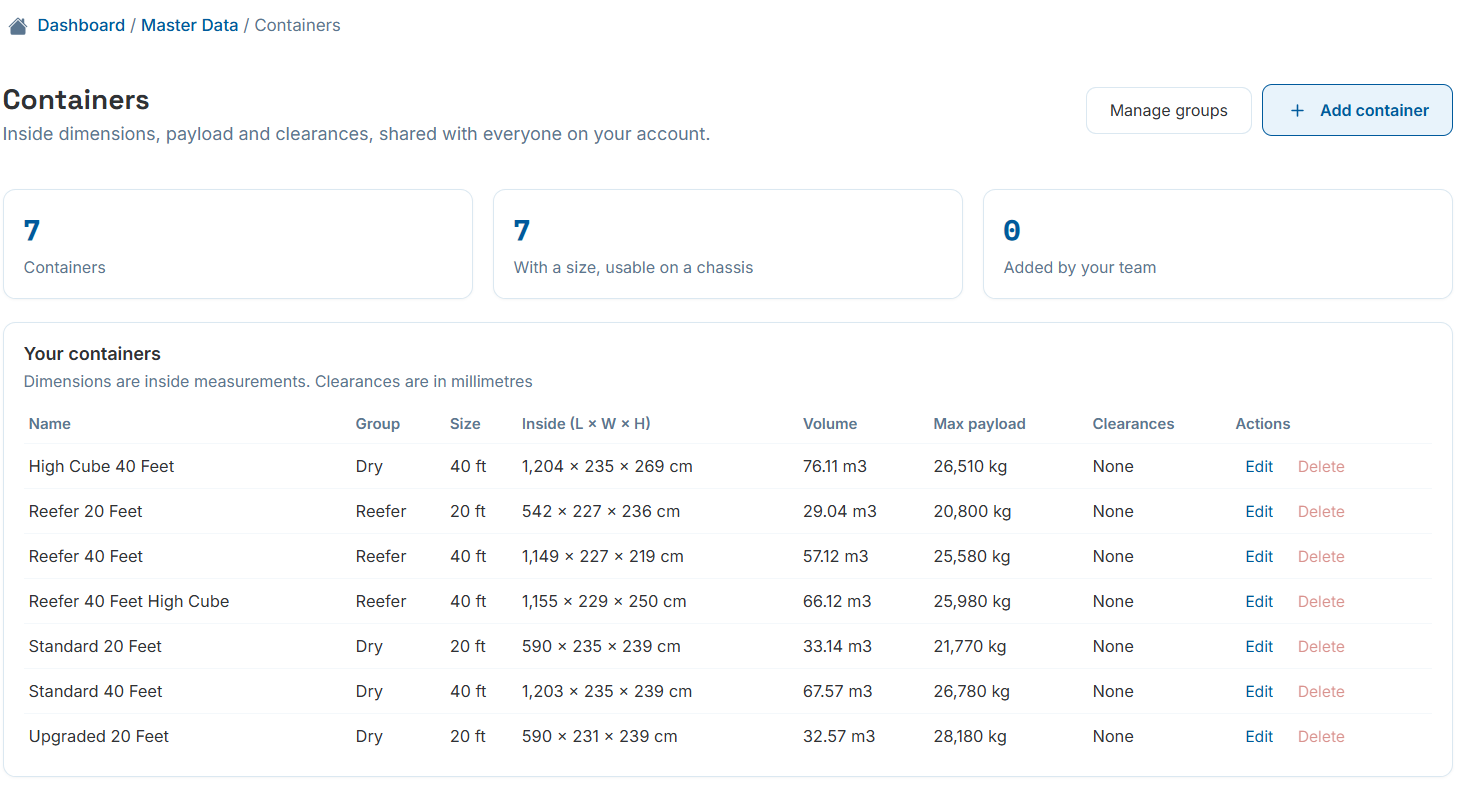1482x792 pixels.
Task: Click the Name column header
Action: [49, 424]
